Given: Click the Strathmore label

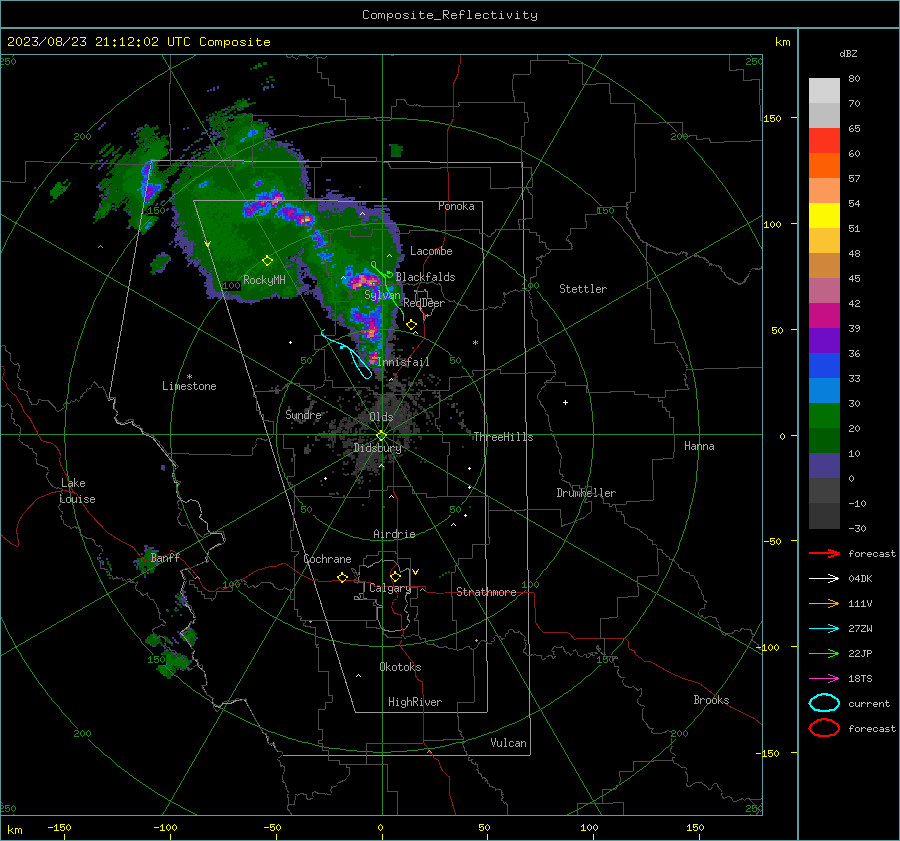Looking at the screenshot, I should point(487,592).
